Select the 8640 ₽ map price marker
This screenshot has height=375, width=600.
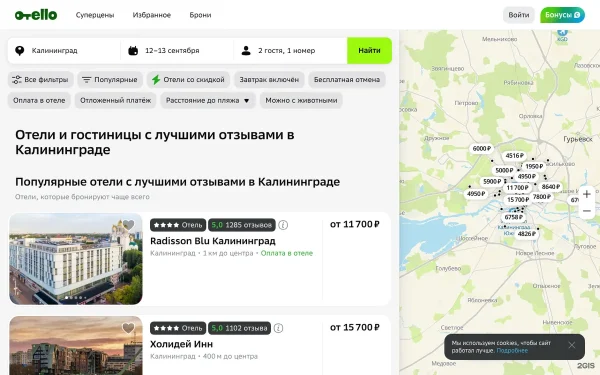(551, 186)
